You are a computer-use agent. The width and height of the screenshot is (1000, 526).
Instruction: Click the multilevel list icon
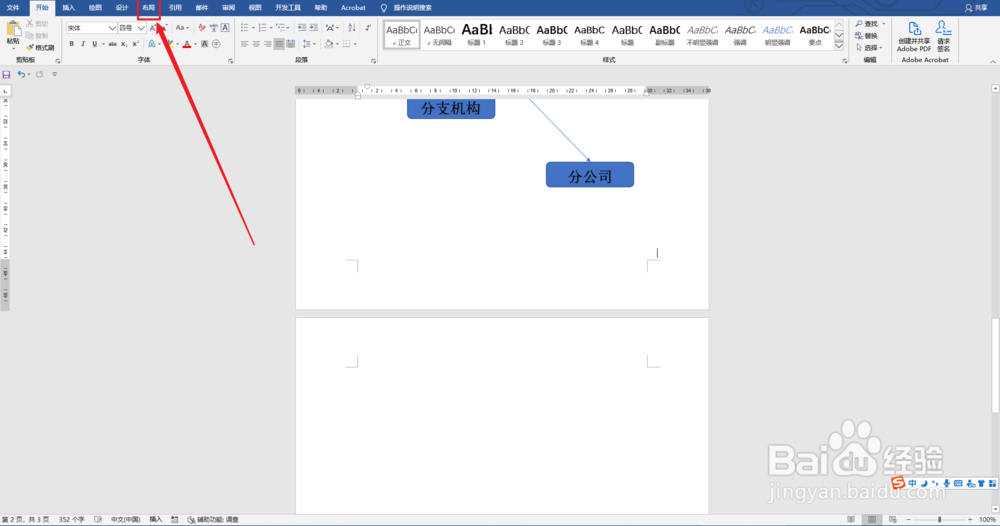[x=281, y=28]
